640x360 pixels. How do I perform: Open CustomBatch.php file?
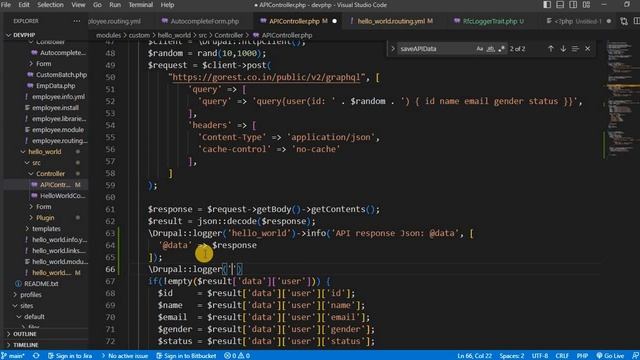(61, 75)
